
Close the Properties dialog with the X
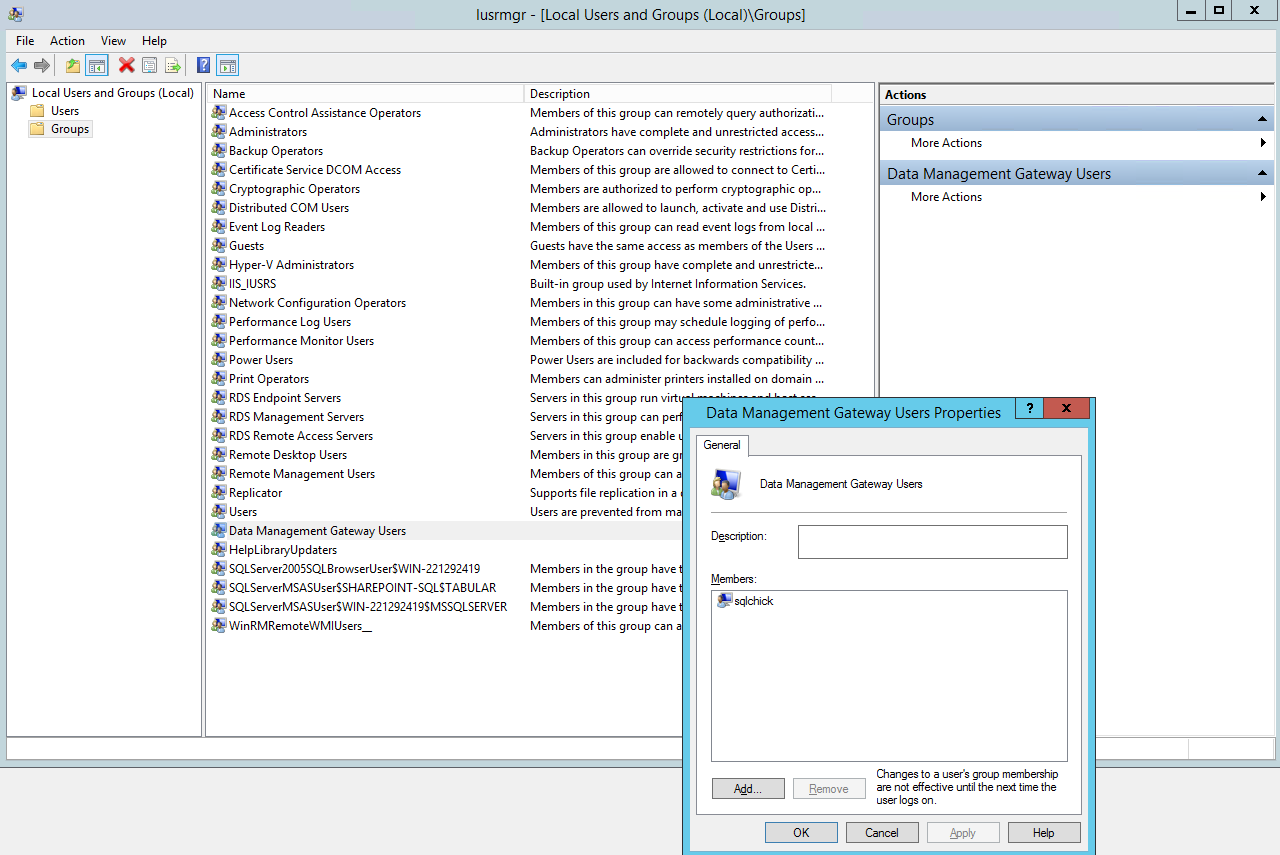point(1067,409)
